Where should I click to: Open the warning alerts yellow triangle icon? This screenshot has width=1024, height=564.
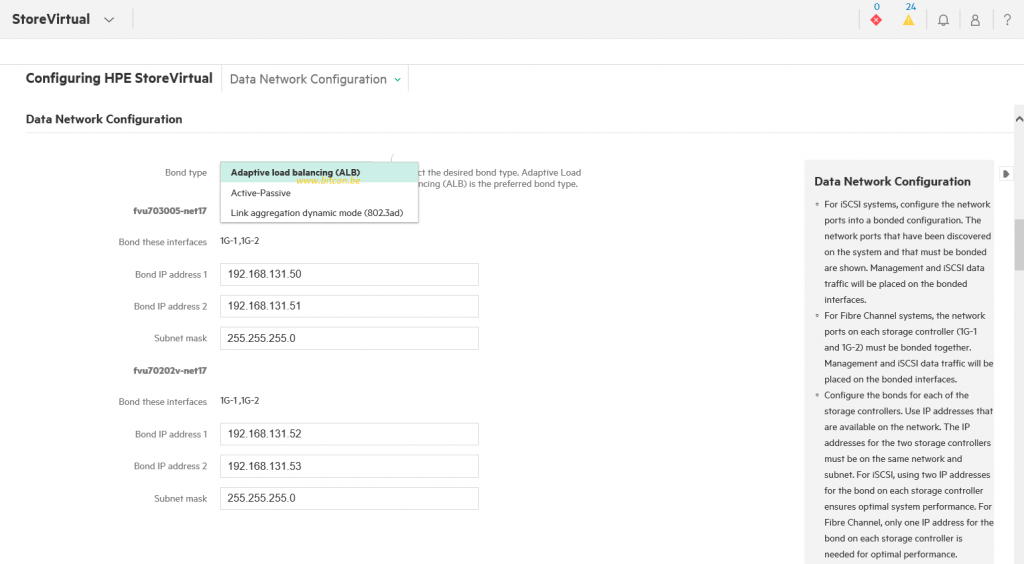tap(908, 19)
